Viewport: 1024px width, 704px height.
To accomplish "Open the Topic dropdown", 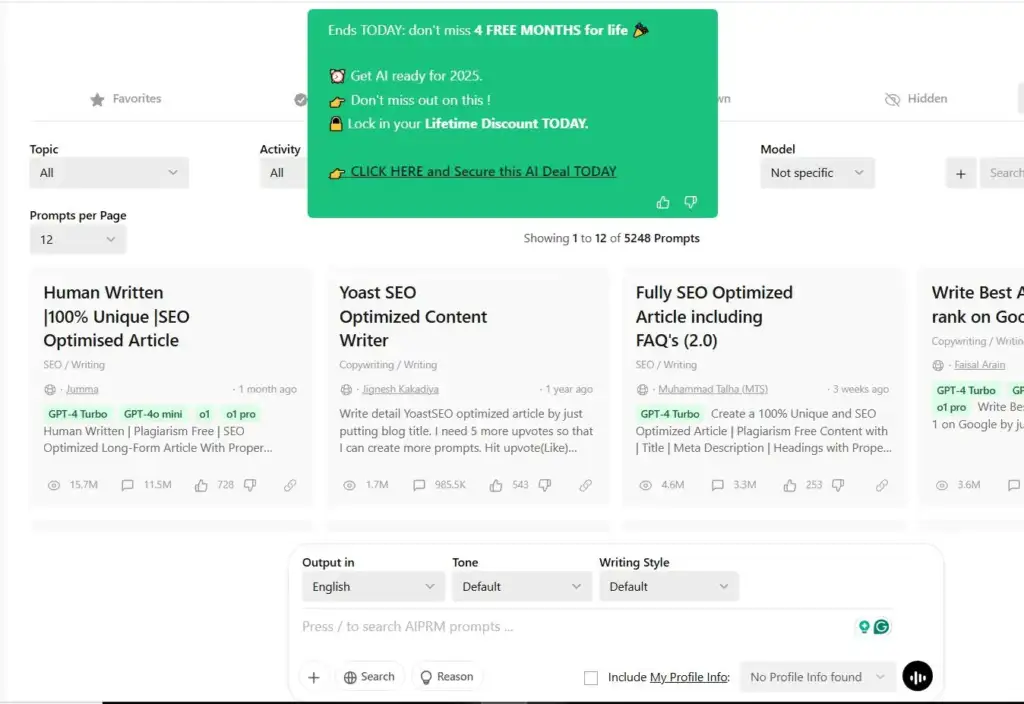I will [109, 173].
